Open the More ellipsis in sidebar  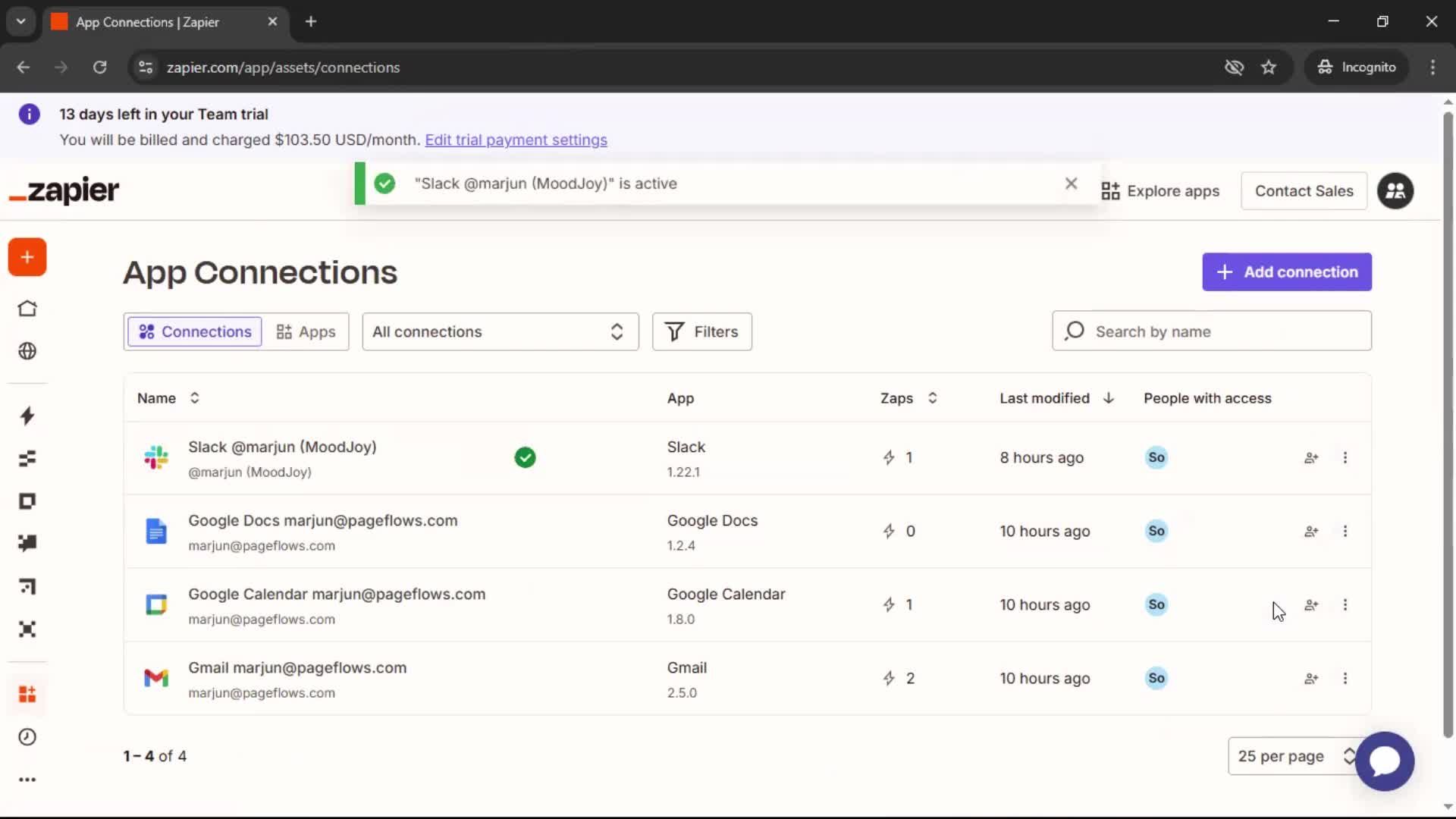[x=27, y=780]
